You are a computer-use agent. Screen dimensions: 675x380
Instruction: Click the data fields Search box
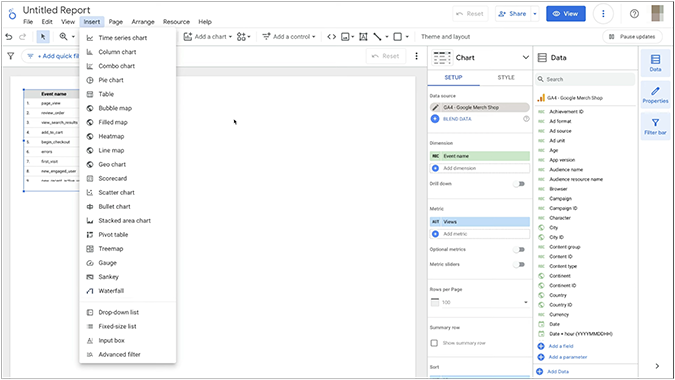click(x=585, y=79)
